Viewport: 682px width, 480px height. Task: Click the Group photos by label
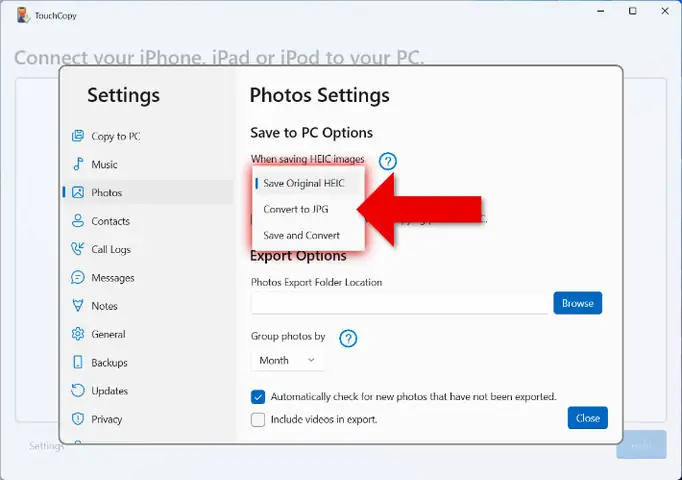point(288,337)
